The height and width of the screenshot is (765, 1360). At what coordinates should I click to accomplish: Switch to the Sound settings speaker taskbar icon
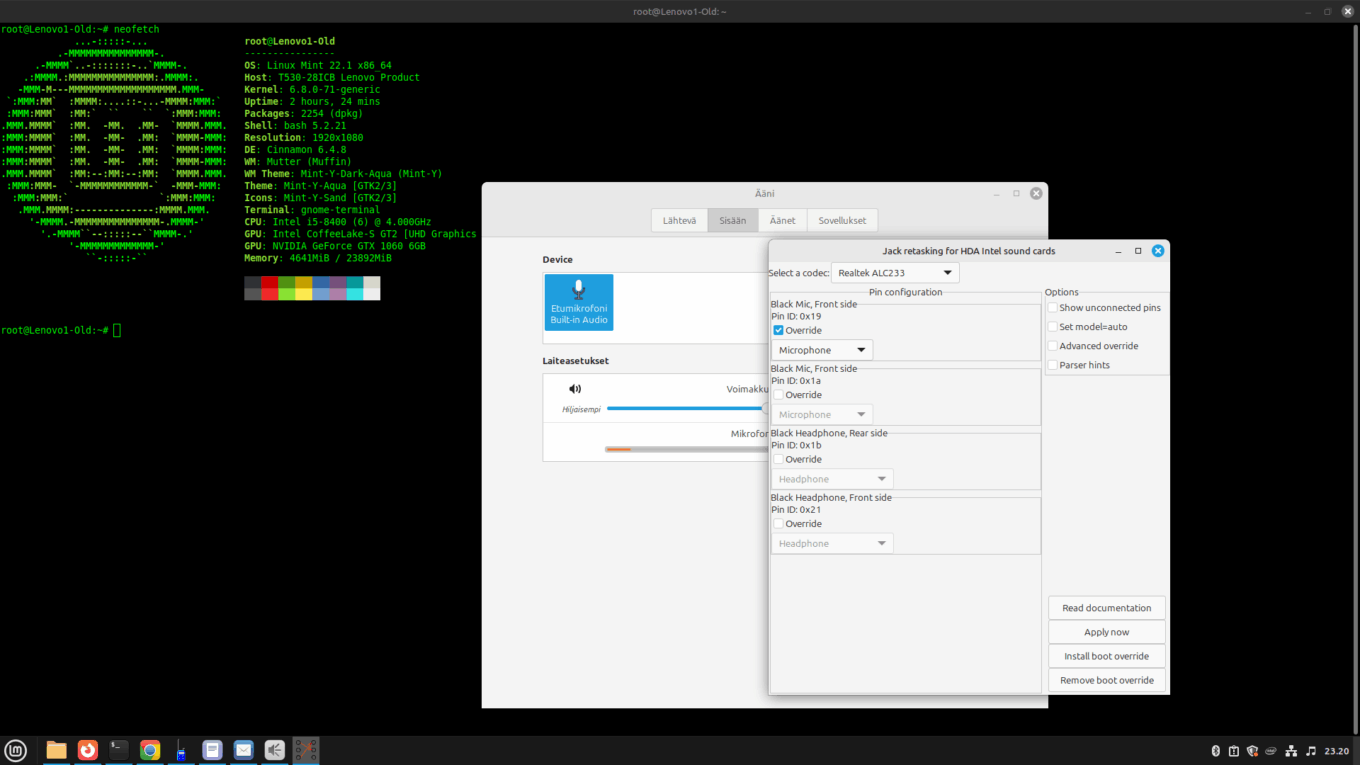pyautogui.click(x=275, y=750)
